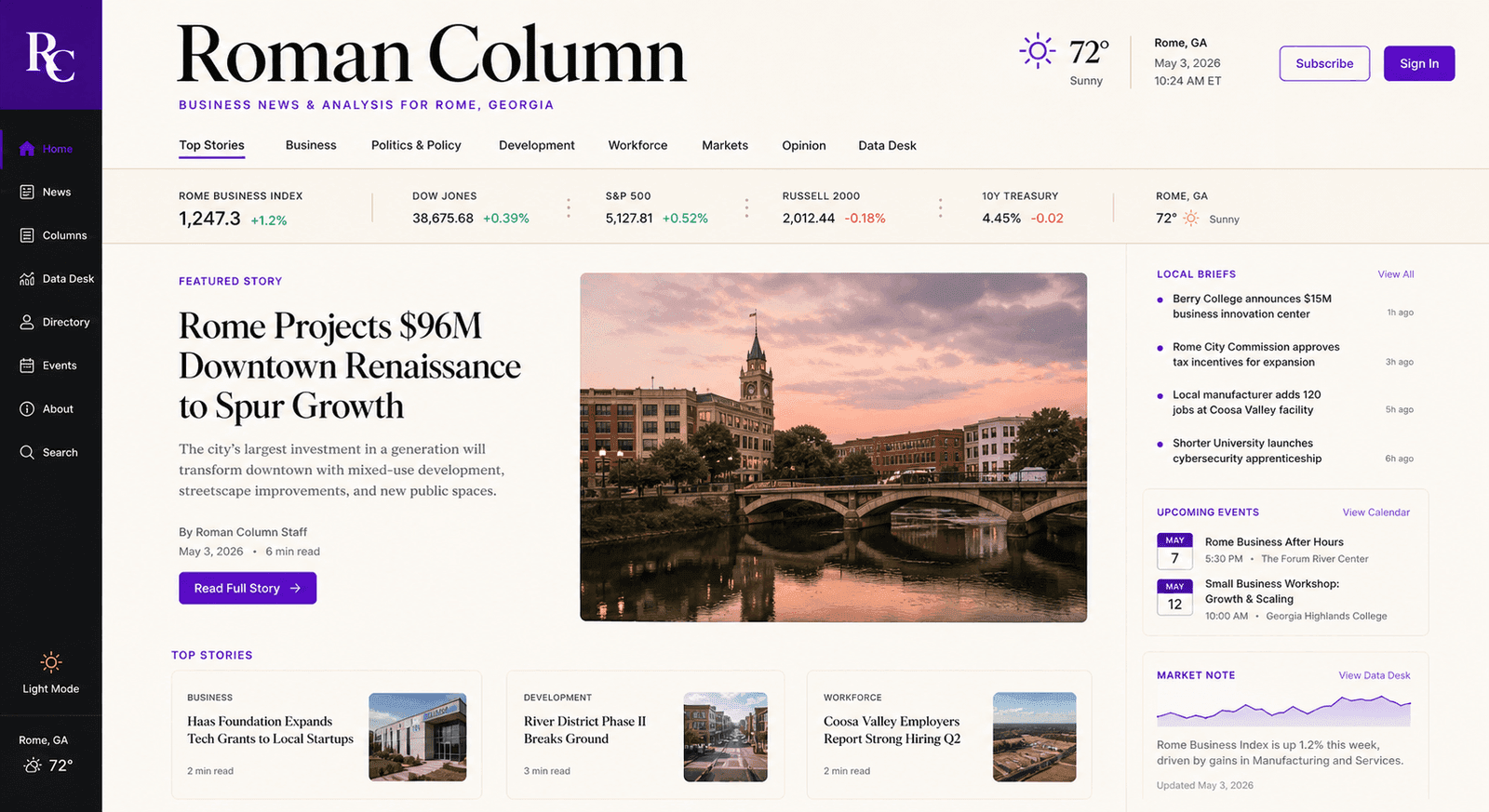Open the Markets tab
Screen dimensions: 1489x812
pos(725,145)
